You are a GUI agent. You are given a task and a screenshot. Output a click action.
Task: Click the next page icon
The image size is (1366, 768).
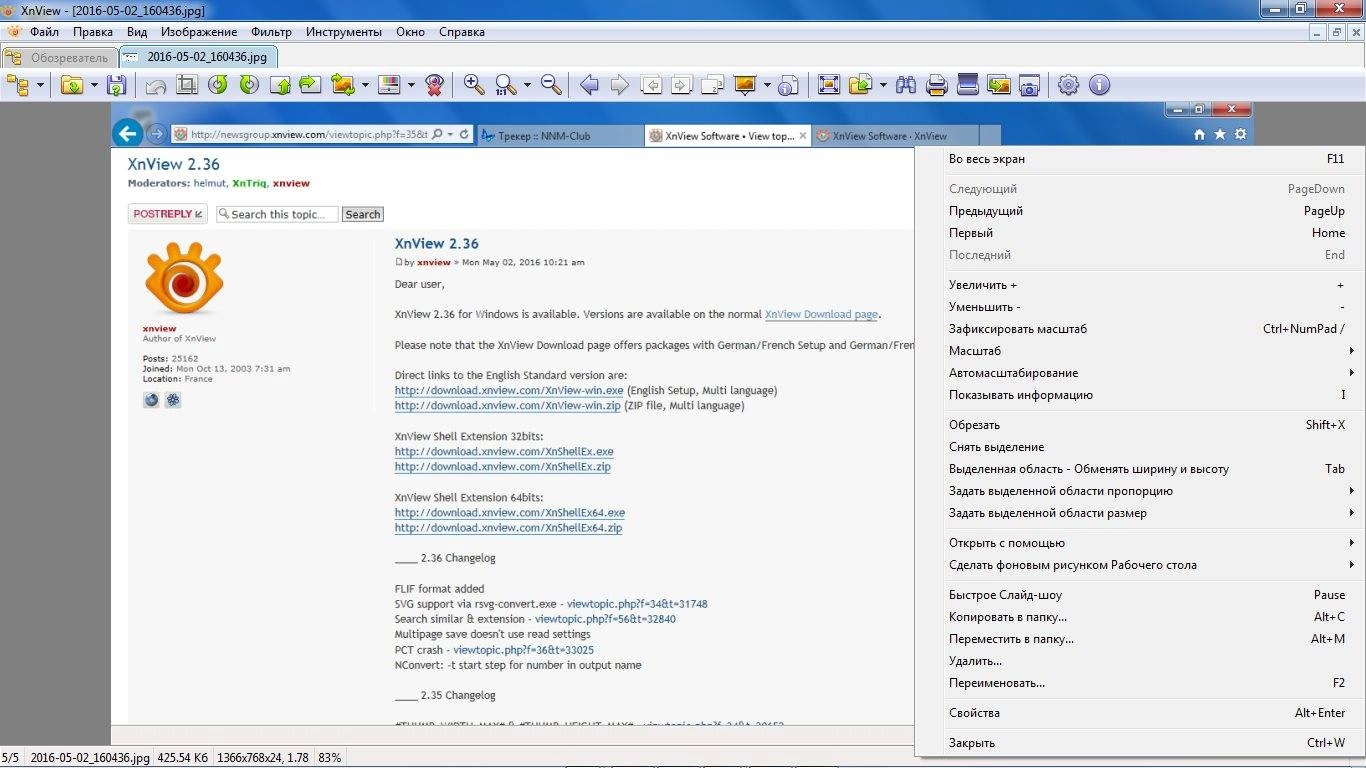click(682, 86)
